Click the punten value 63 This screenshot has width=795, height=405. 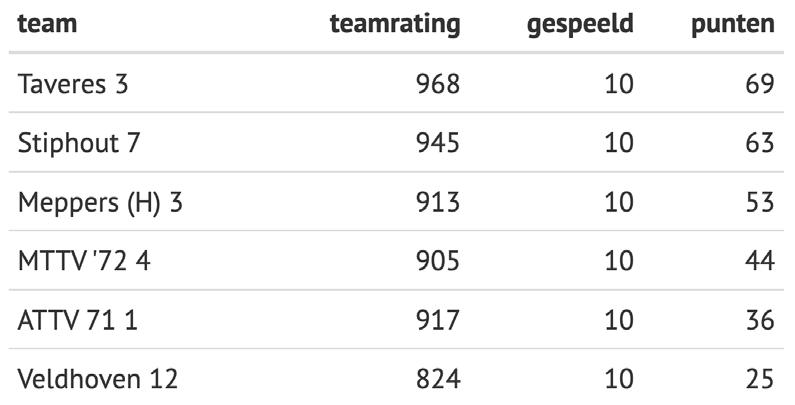coord(760,142)
